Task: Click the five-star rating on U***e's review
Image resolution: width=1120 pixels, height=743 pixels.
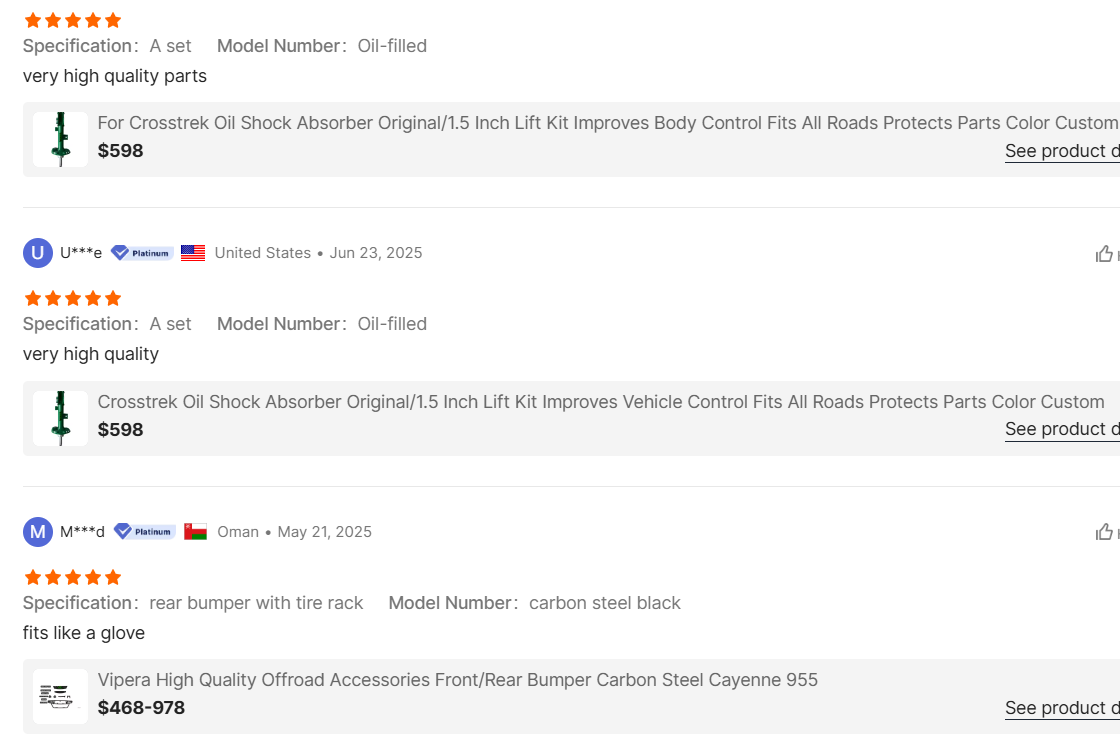Action: pyautogui.click(x=72, y=298)
